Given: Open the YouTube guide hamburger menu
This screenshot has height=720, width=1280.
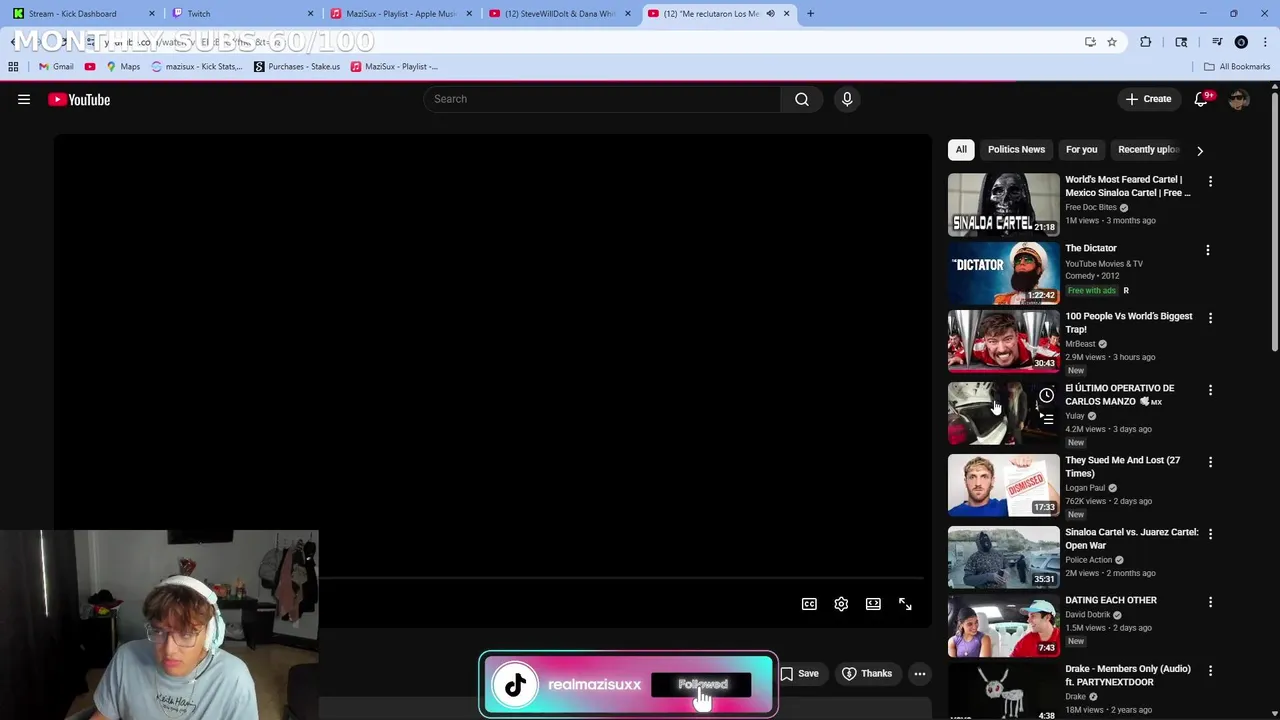Looking at the screenshot, I should click(x=24, y=99).
